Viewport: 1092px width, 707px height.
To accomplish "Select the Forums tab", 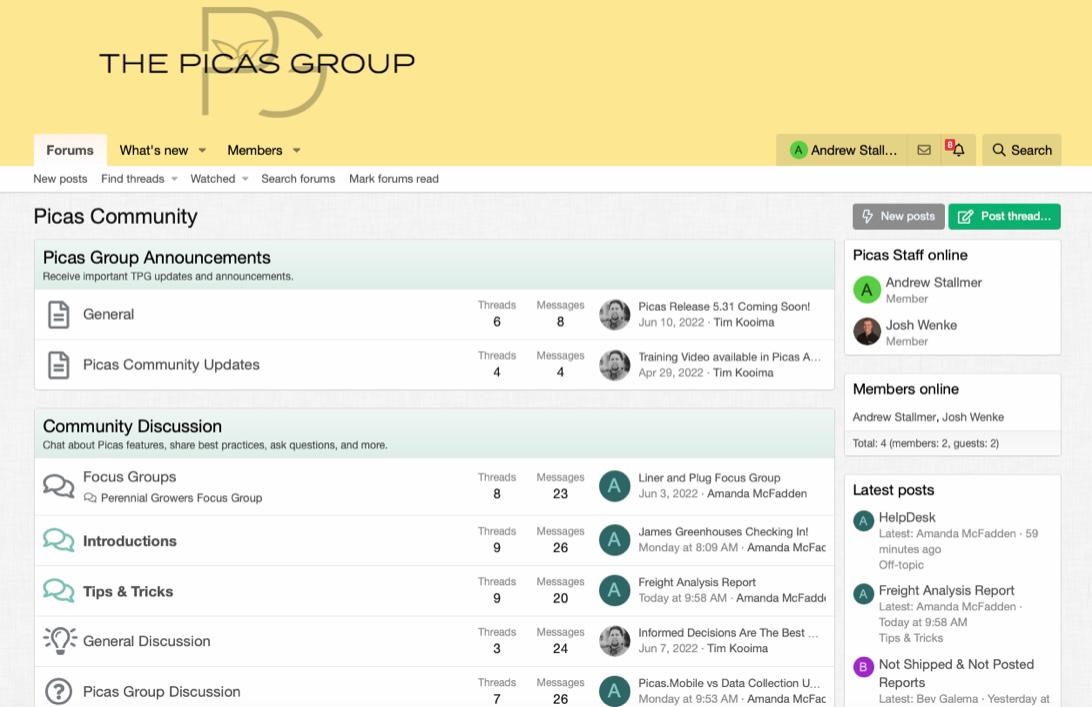I will pyautogui.click(x=70, y=150).
